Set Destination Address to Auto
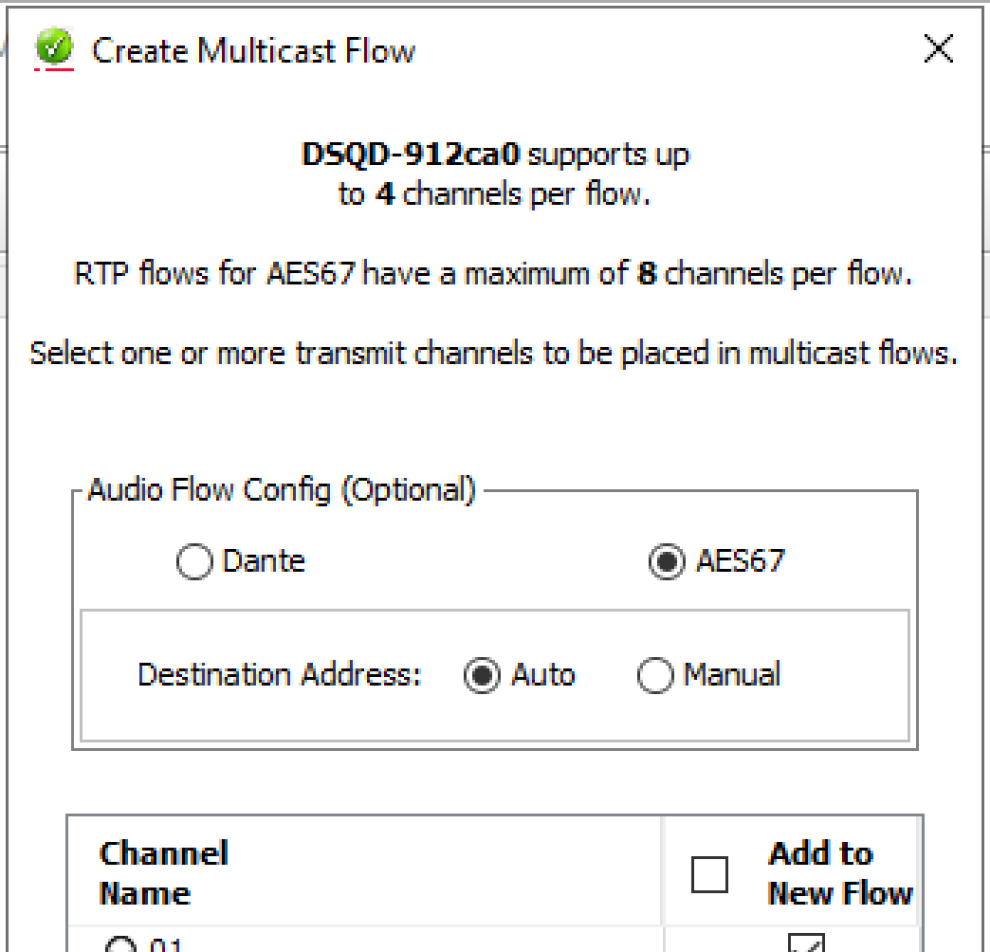The height and width of the screenshot is (952, 990). pyautogui.click(x=482, y=676)
